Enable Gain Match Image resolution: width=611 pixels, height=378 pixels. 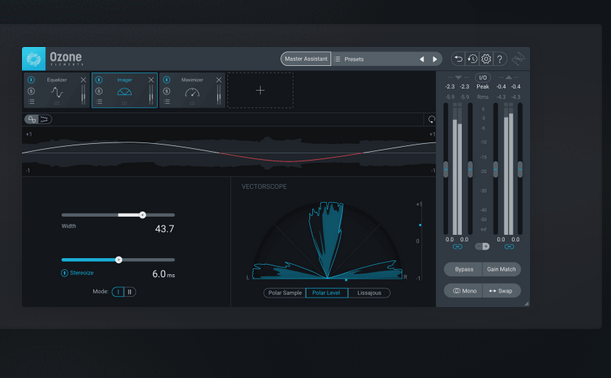click(502, 269)
